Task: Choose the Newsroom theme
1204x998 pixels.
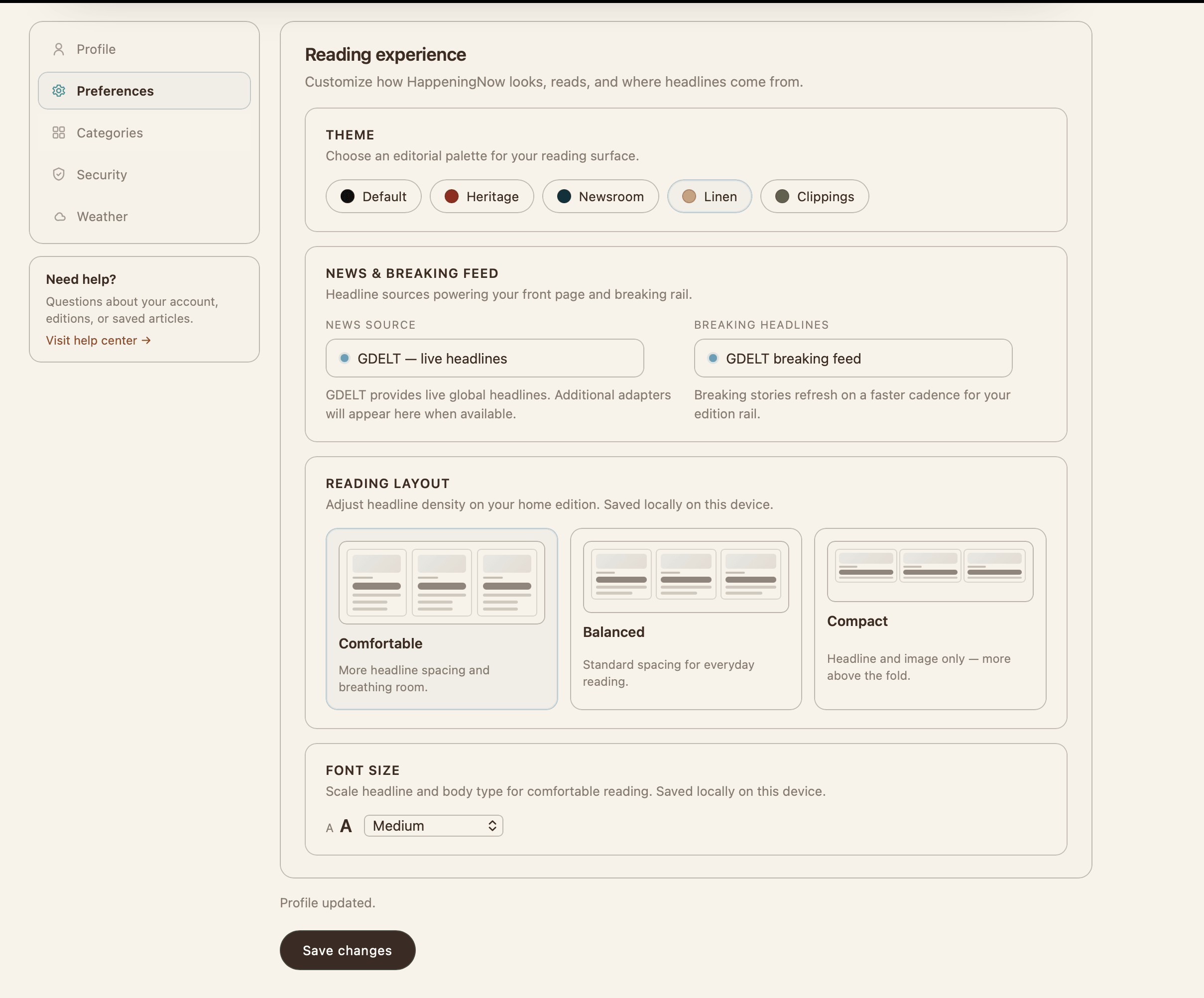Action: tap(601, 197)
